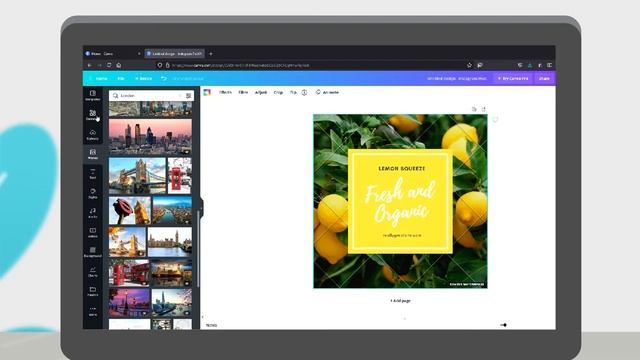Open the Uploads sidebar panel
Screen dimensions: 640x360
(x=93, y=135)
